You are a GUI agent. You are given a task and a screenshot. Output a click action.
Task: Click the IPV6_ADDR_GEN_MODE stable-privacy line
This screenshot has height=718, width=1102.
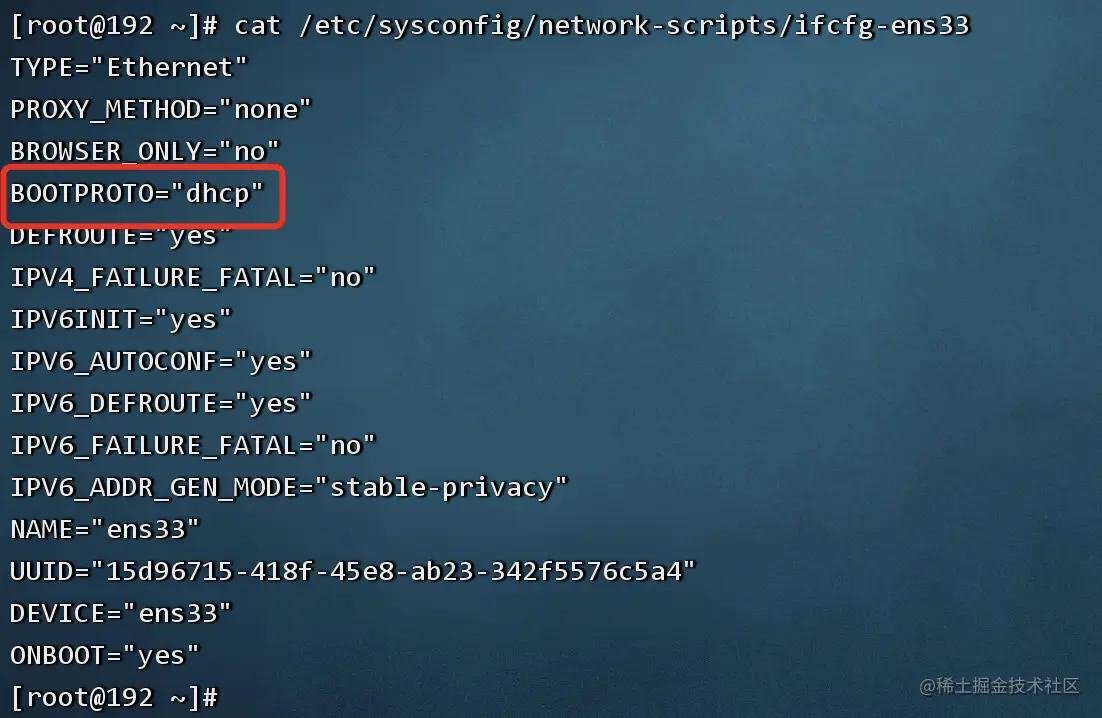[289, 488]
